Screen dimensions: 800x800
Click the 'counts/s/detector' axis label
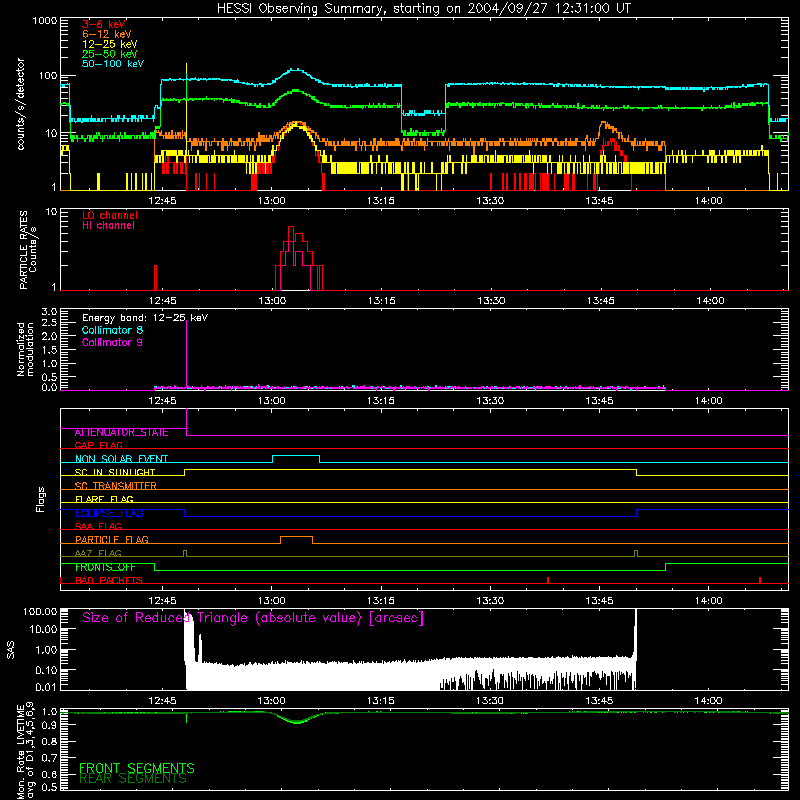21,104
